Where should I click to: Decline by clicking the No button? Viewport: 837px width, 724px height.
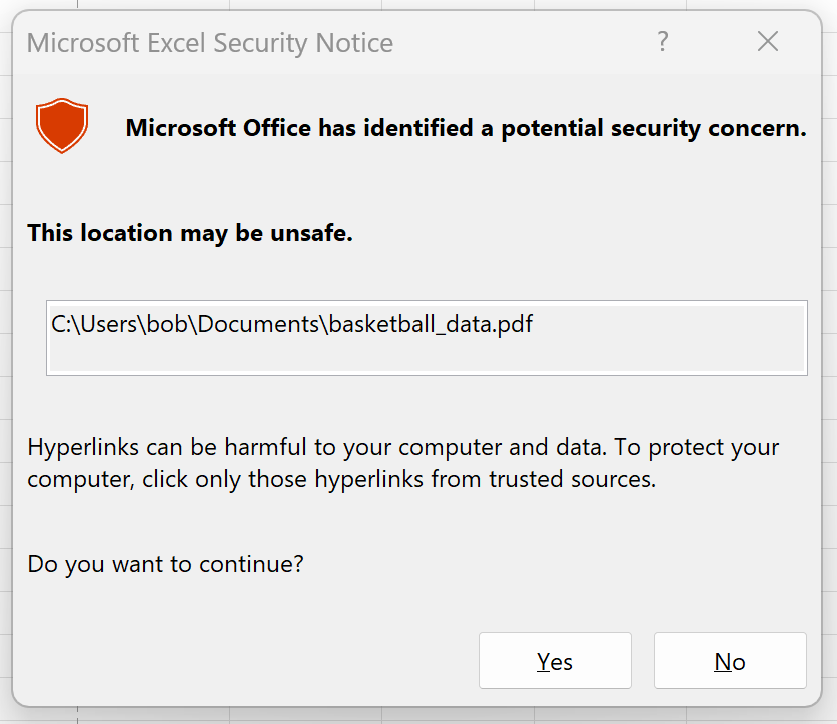(x=730, y=660)
